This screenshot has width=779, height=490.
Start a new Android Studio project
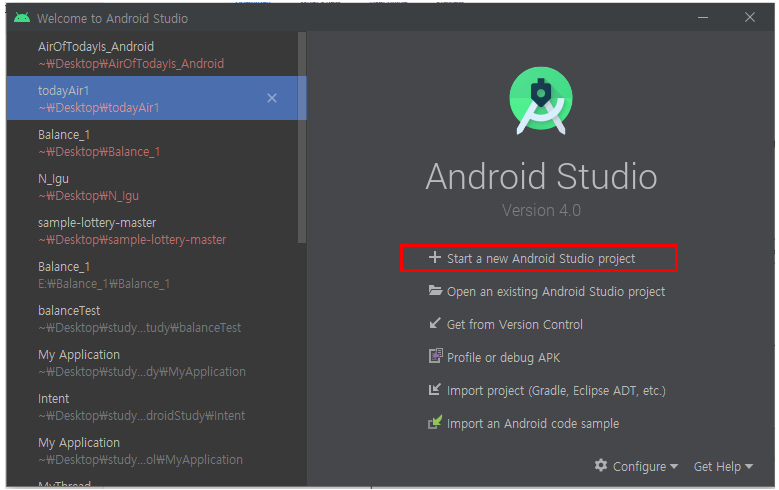click(539, 258)
